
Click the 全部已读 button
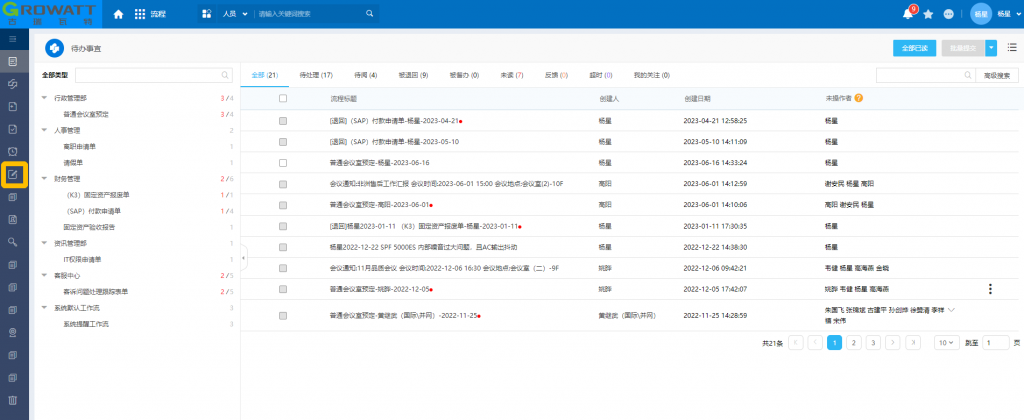(914, 48)
